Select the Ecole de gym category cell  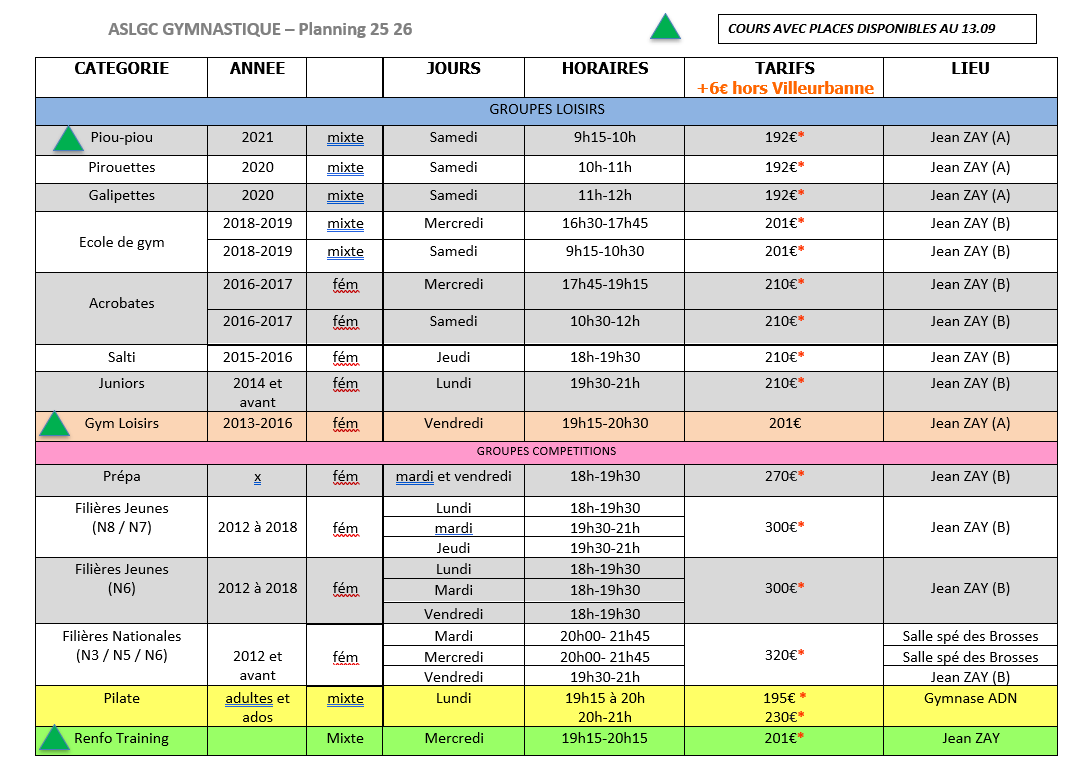(x=121, y=242)
